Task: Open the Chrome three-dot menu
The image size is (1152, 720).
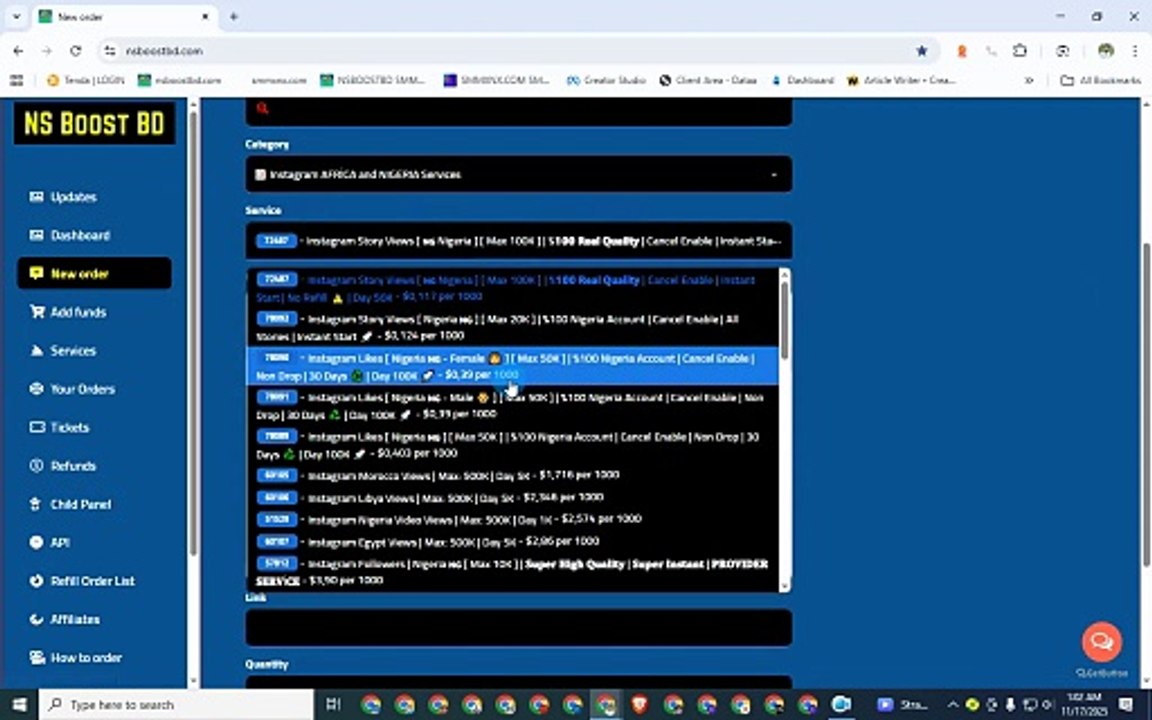Action: coord(1135,51)
